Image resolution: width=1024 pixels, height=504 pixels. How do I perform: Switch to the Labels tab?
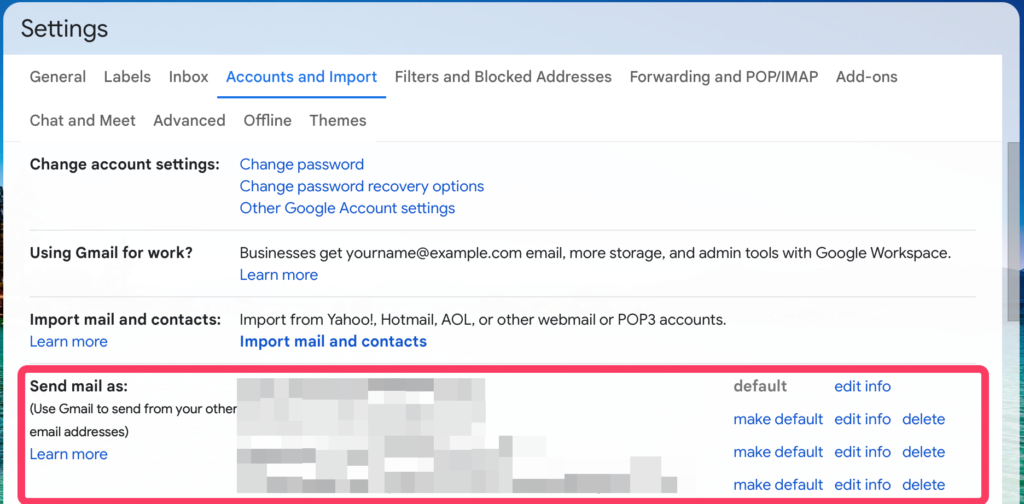pos(127,77)
